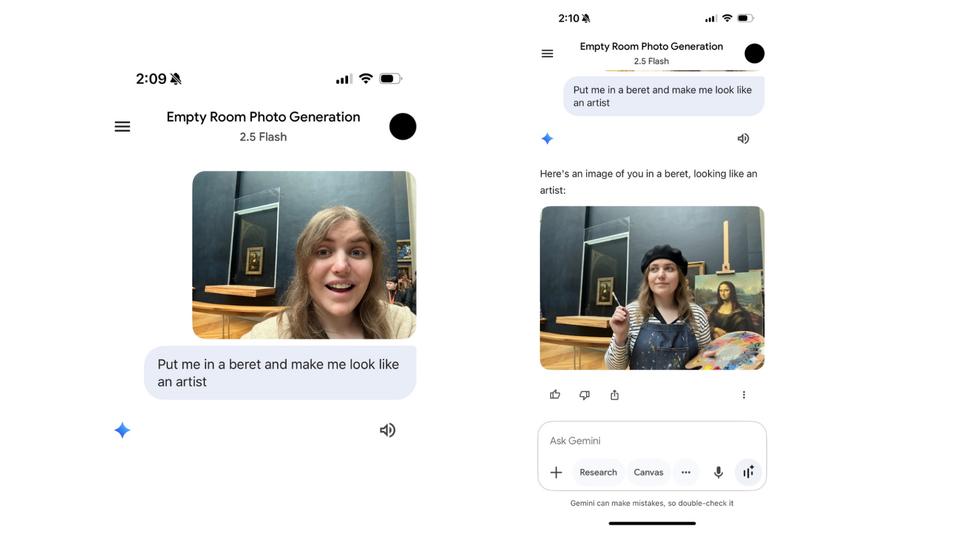Tap the read-aloud speaker icon in right chat
The image size is (960, 540).
coord(743,139)
